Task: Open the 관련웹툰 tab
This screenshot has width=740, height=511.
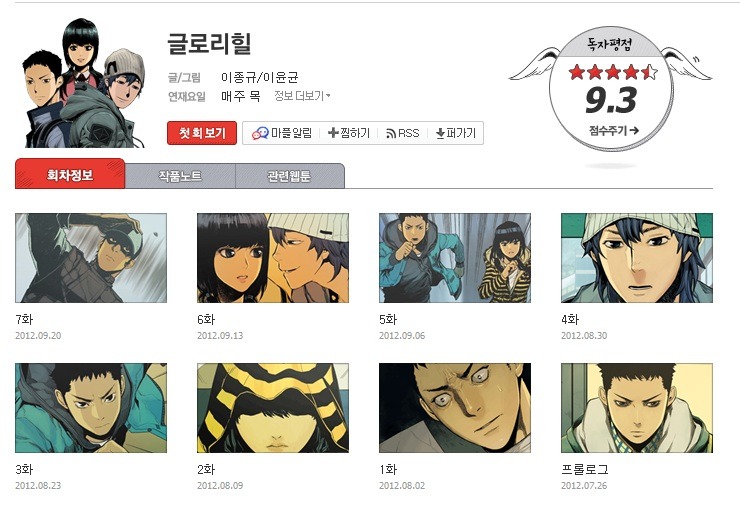Action: click(x=290, y=176)
